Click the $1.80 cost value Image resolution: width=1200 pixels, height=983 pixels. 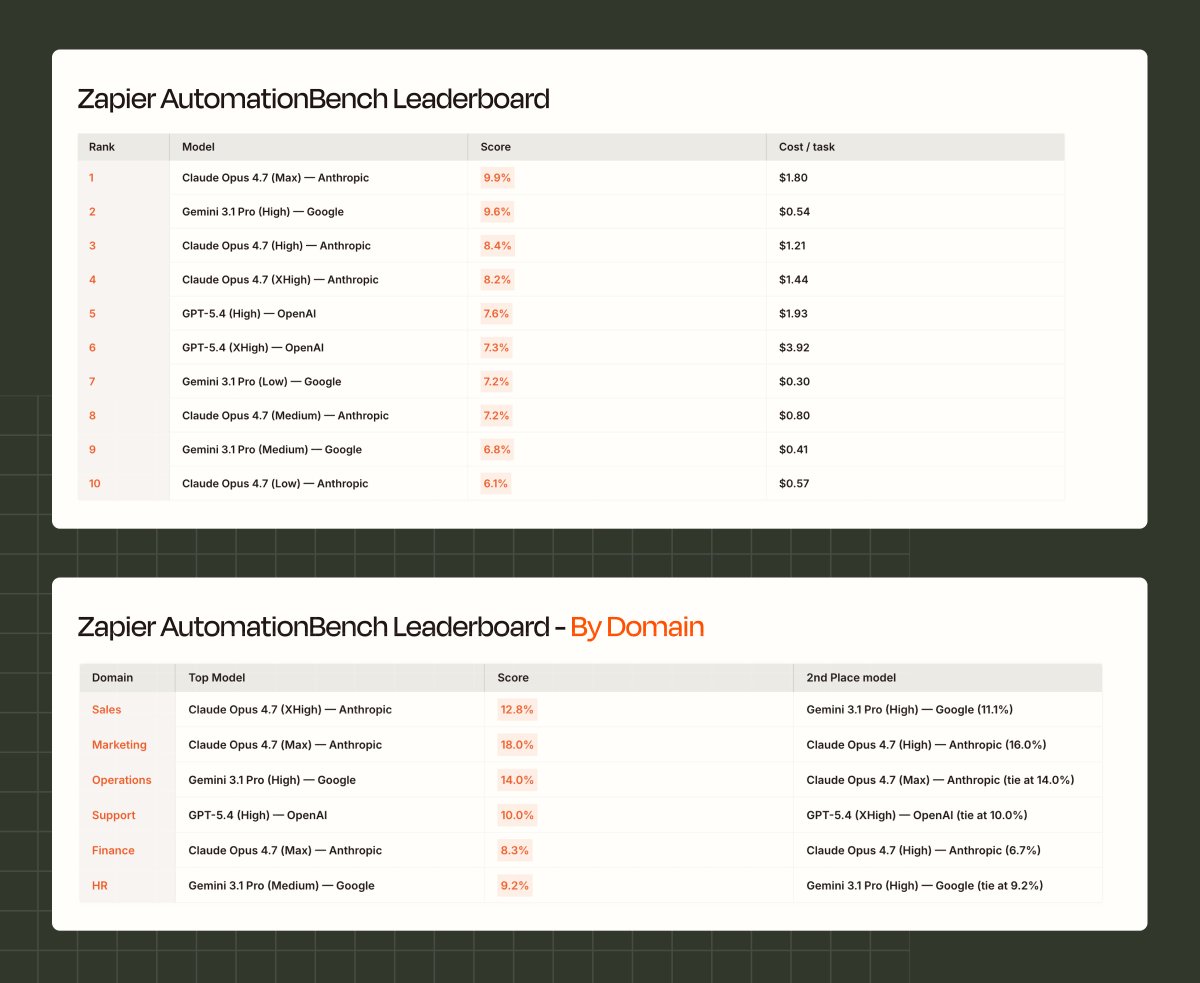coord(793,178)
